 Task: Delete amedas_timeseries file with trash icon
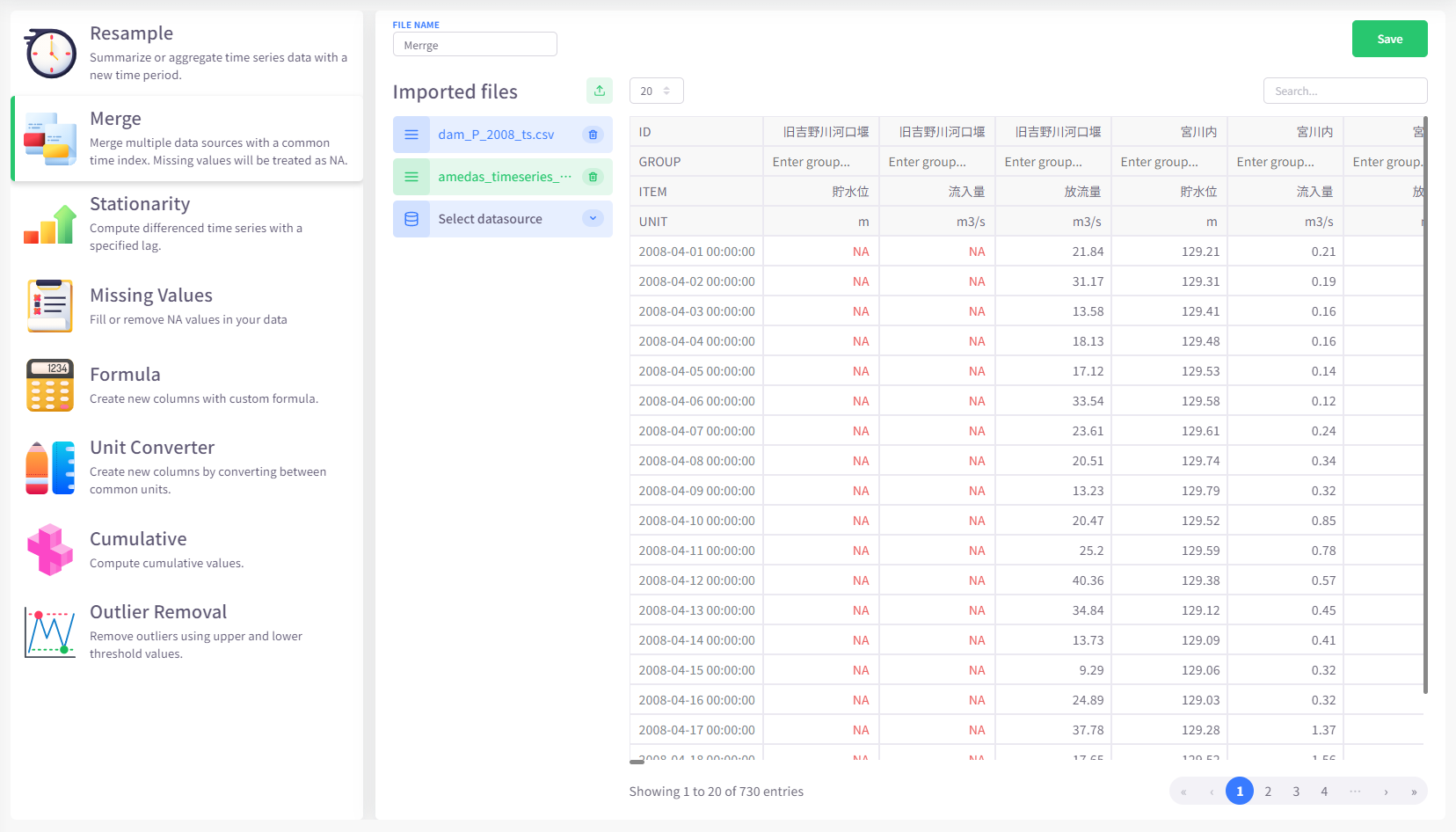[593, 177]
